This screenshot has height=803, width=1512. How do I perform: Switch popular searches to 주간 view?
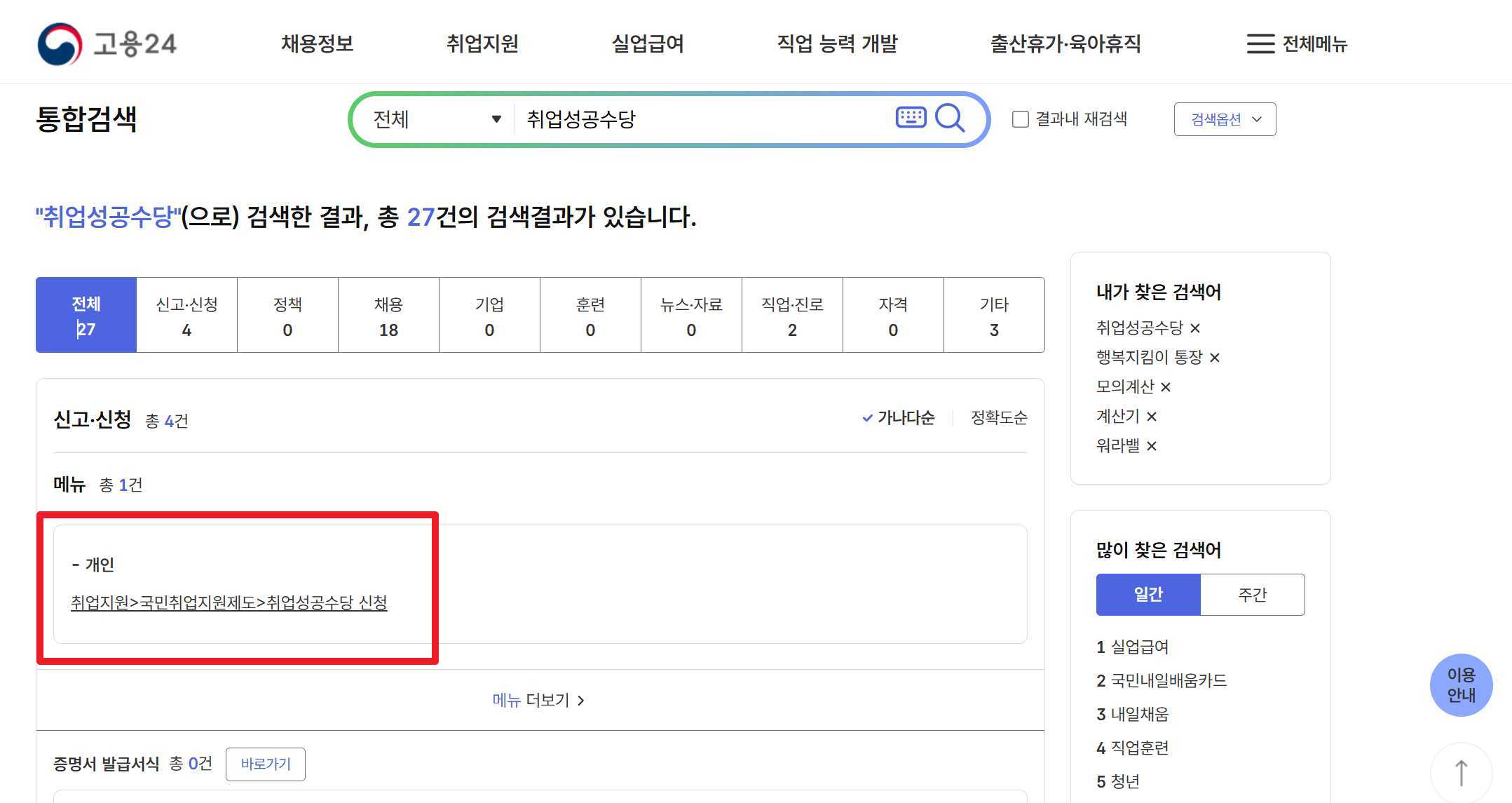(1253, 594)
